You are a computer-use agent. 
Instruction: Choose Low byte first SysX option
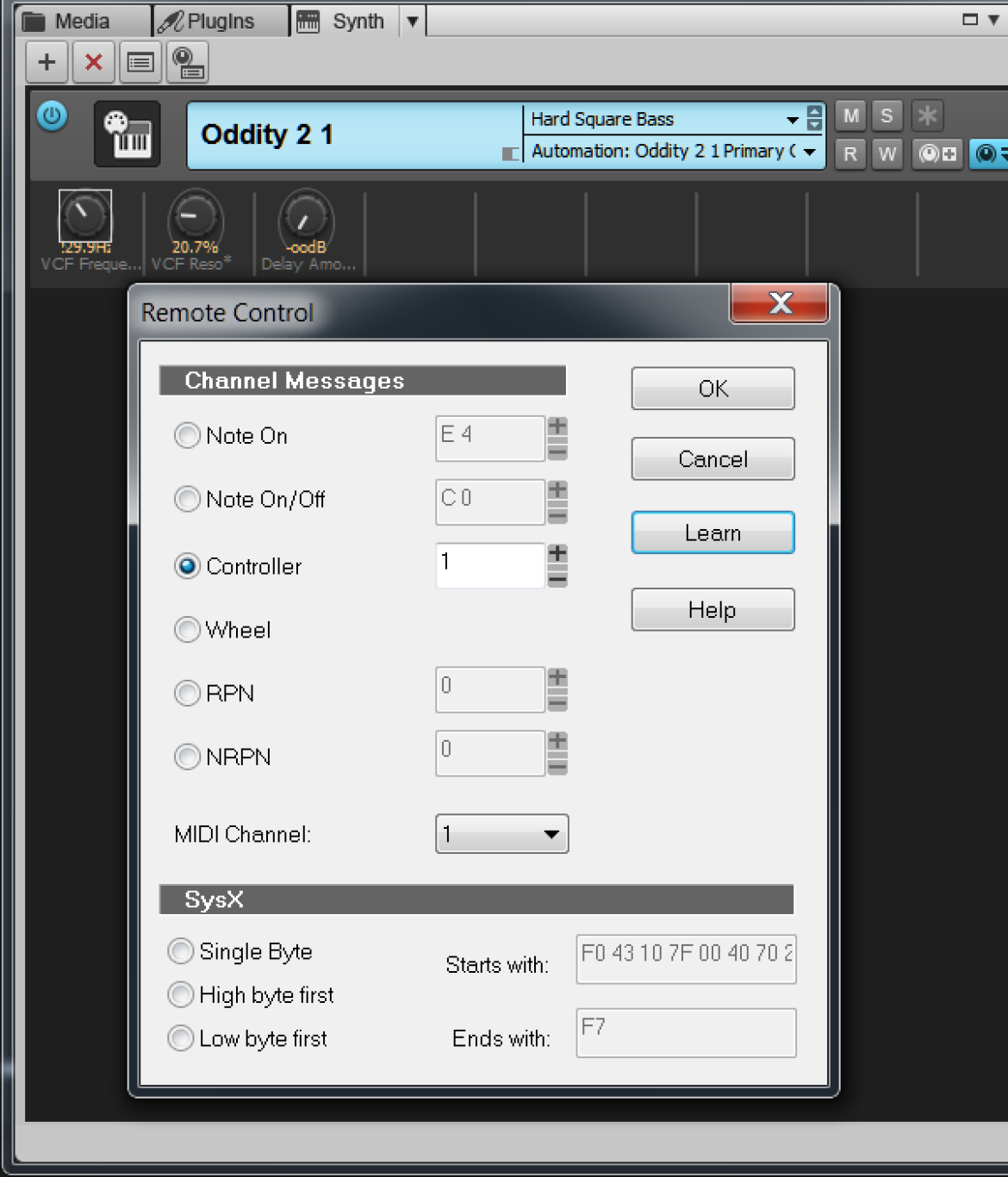180,1038
